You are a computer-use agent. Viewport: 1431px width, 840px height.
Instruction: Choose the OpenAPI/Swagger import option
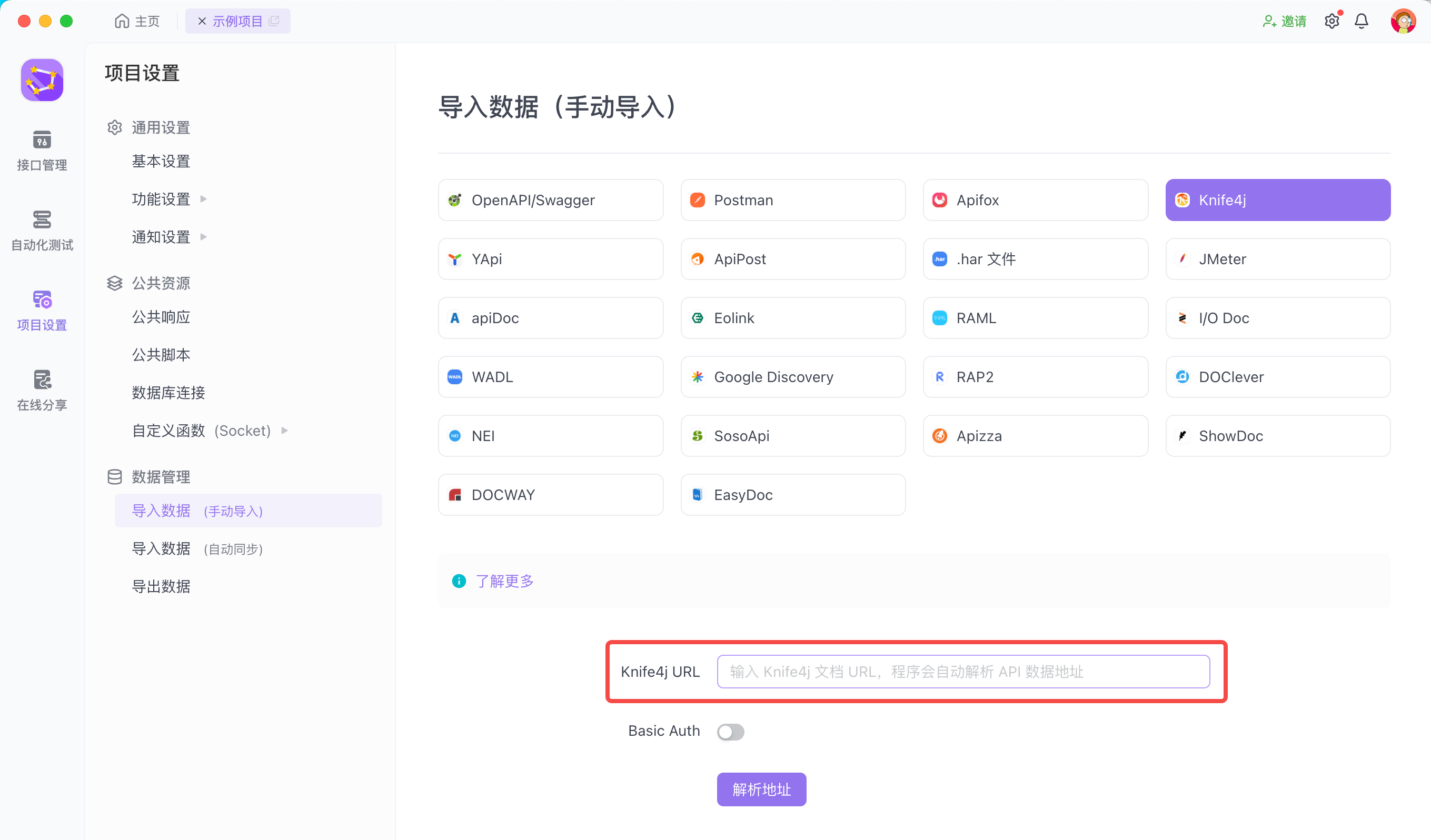coord(550,200)
